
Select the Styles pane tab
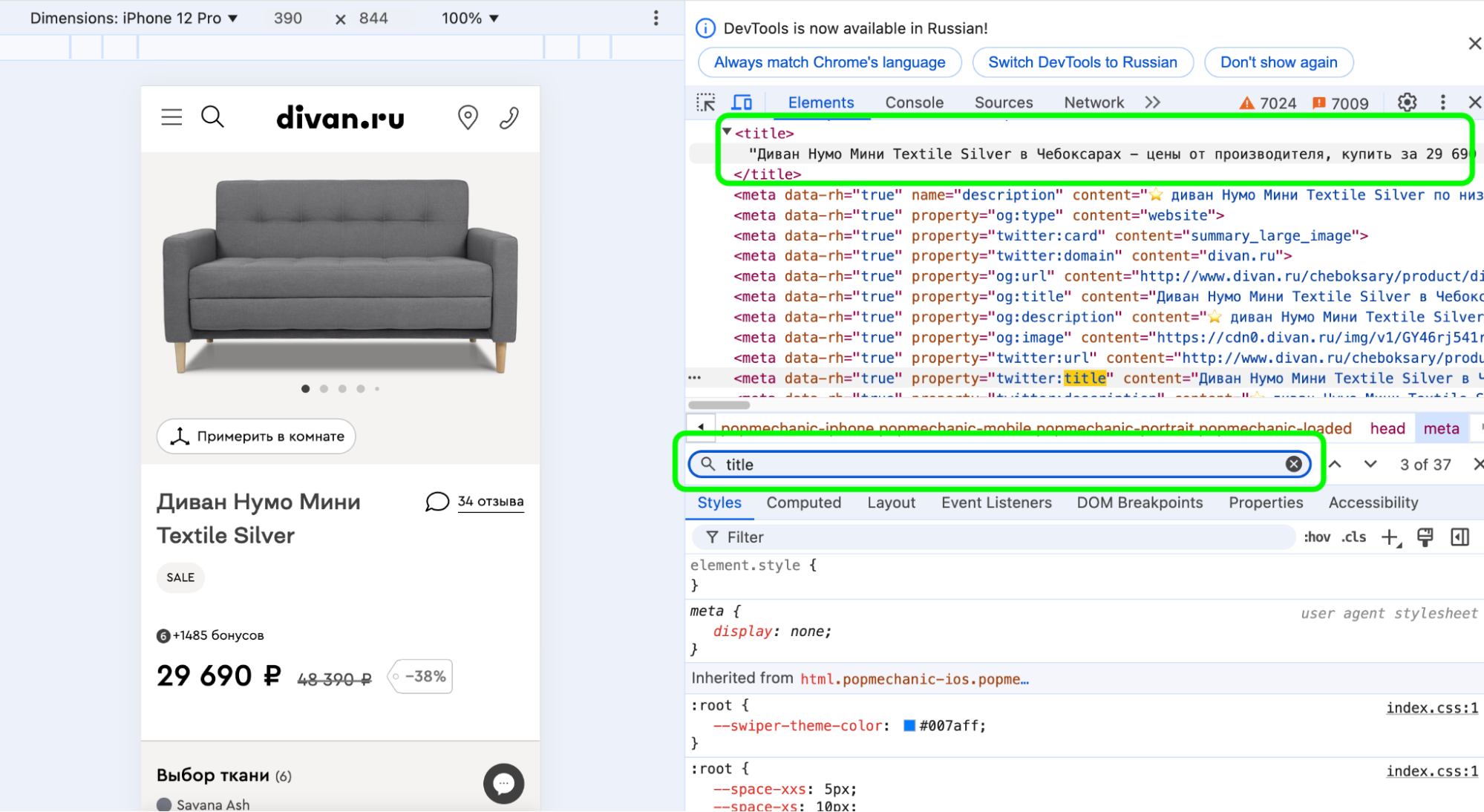(719, 502)
